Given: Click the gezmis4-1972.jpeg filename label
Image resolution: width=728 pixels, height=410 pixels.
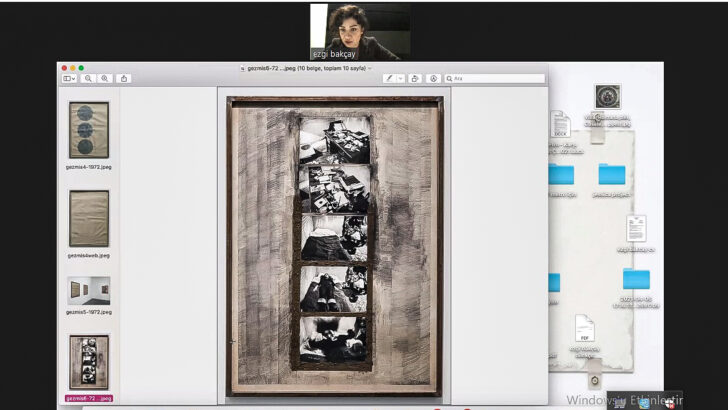Looking at the screenshot, I should coord(89,167).
